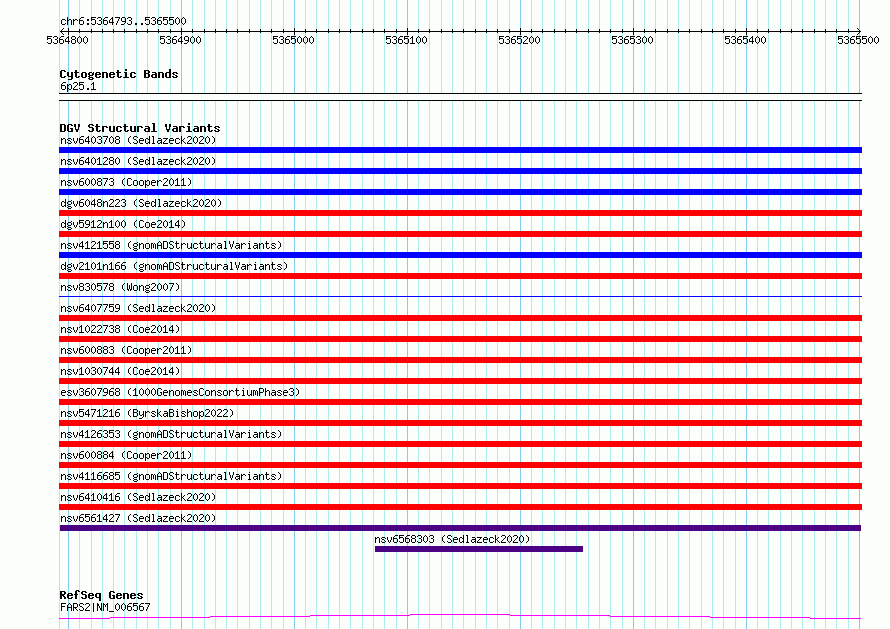Click the nsv6568303 (Sedlazeck2020) short purple bar
Image resolution: width=890 pixels, height=629 pixels.
point(478,549)
